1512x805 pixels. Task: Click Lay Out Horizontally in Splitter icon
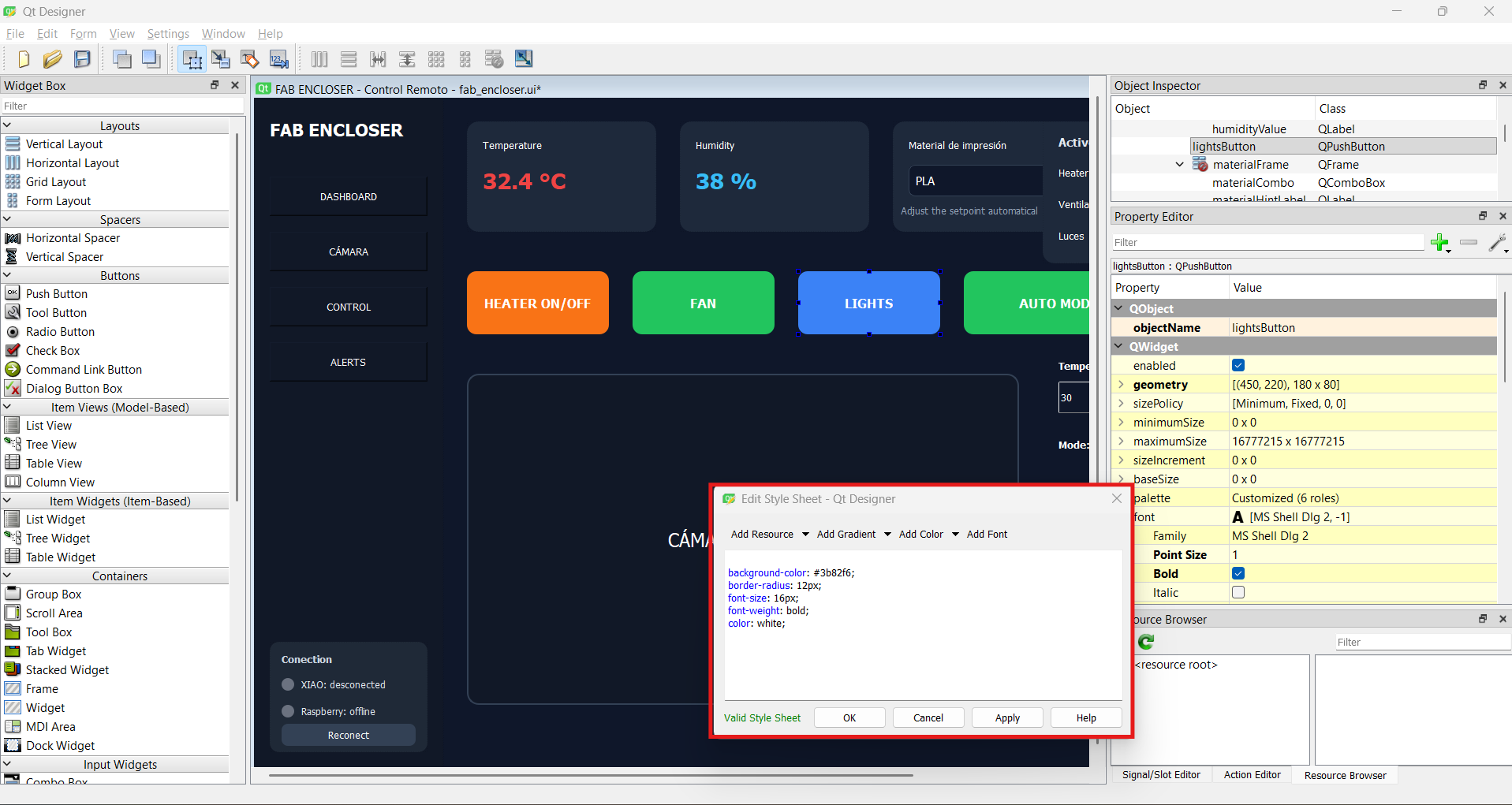coord(378,59)
